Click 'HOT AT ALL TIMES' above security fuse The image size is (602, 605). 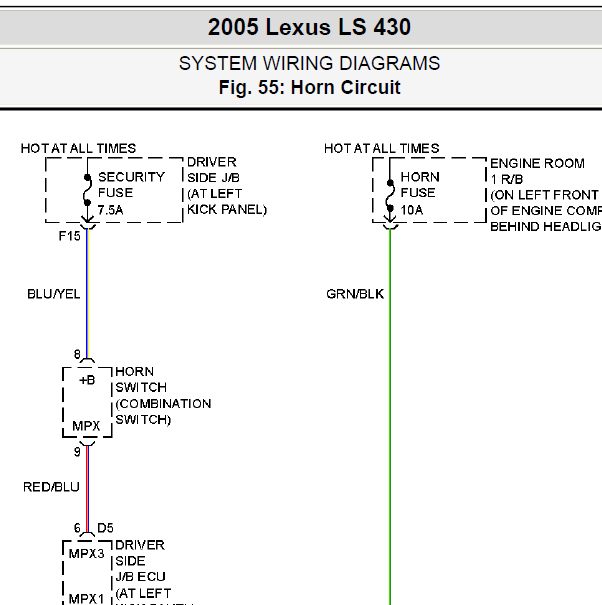[x=78, y=149]
